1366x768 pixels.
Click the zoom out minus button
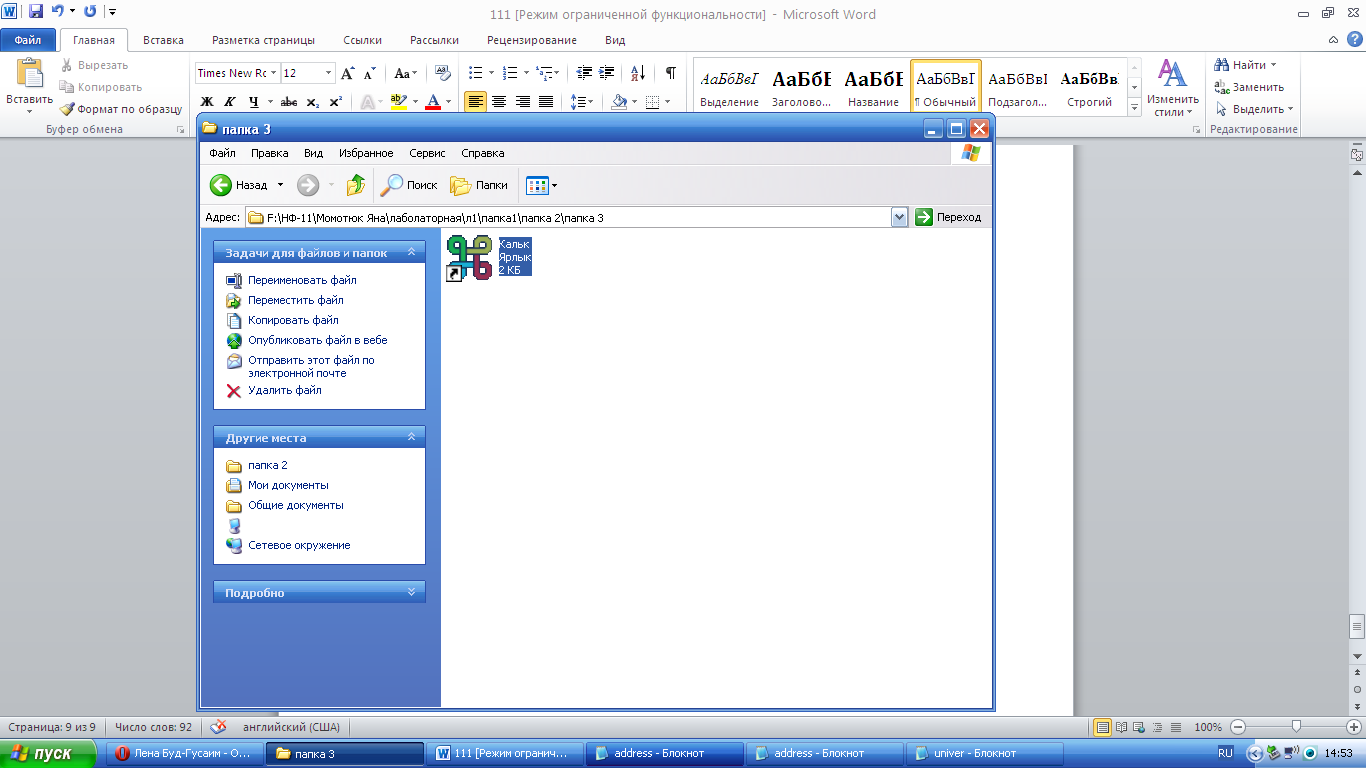[x=1238, y=727]
